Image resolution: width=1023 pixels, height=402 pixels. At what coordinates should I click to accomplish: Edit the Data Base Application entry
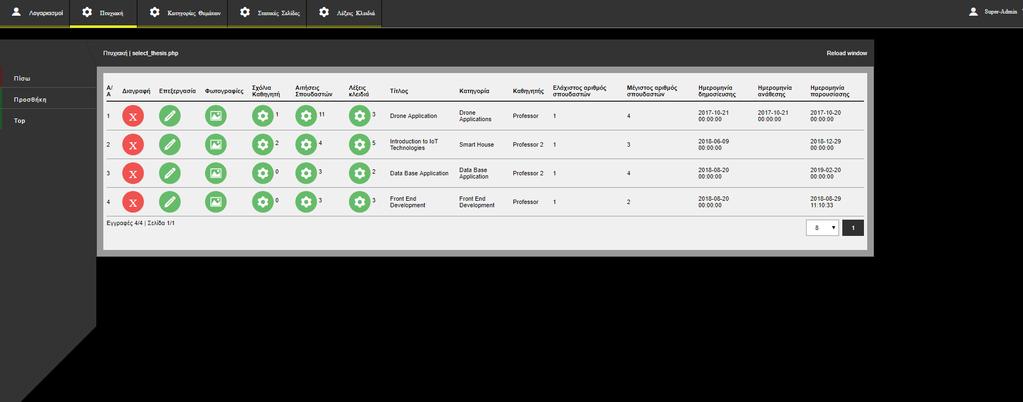pyautogui.click(x=170, y=174)
